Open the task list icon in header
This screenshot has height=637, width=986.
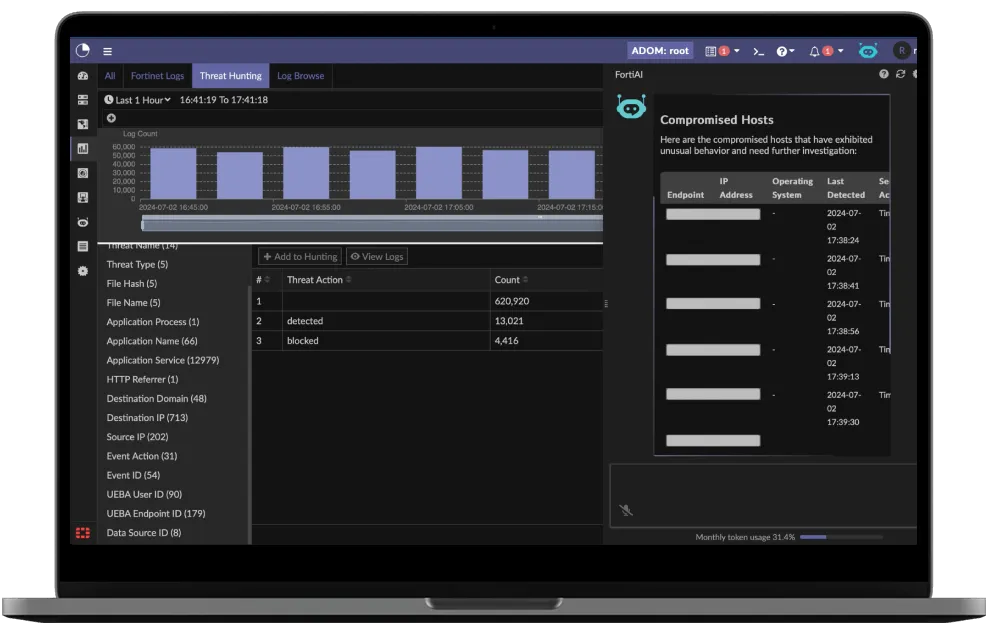coord(711,52)
